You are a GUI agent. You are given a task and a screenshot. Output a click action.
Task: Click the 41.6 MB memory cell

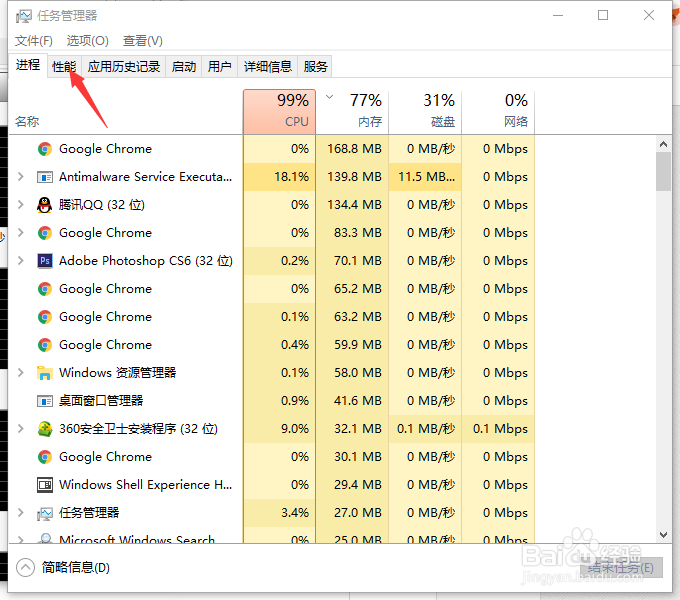[x=352, y=401]
